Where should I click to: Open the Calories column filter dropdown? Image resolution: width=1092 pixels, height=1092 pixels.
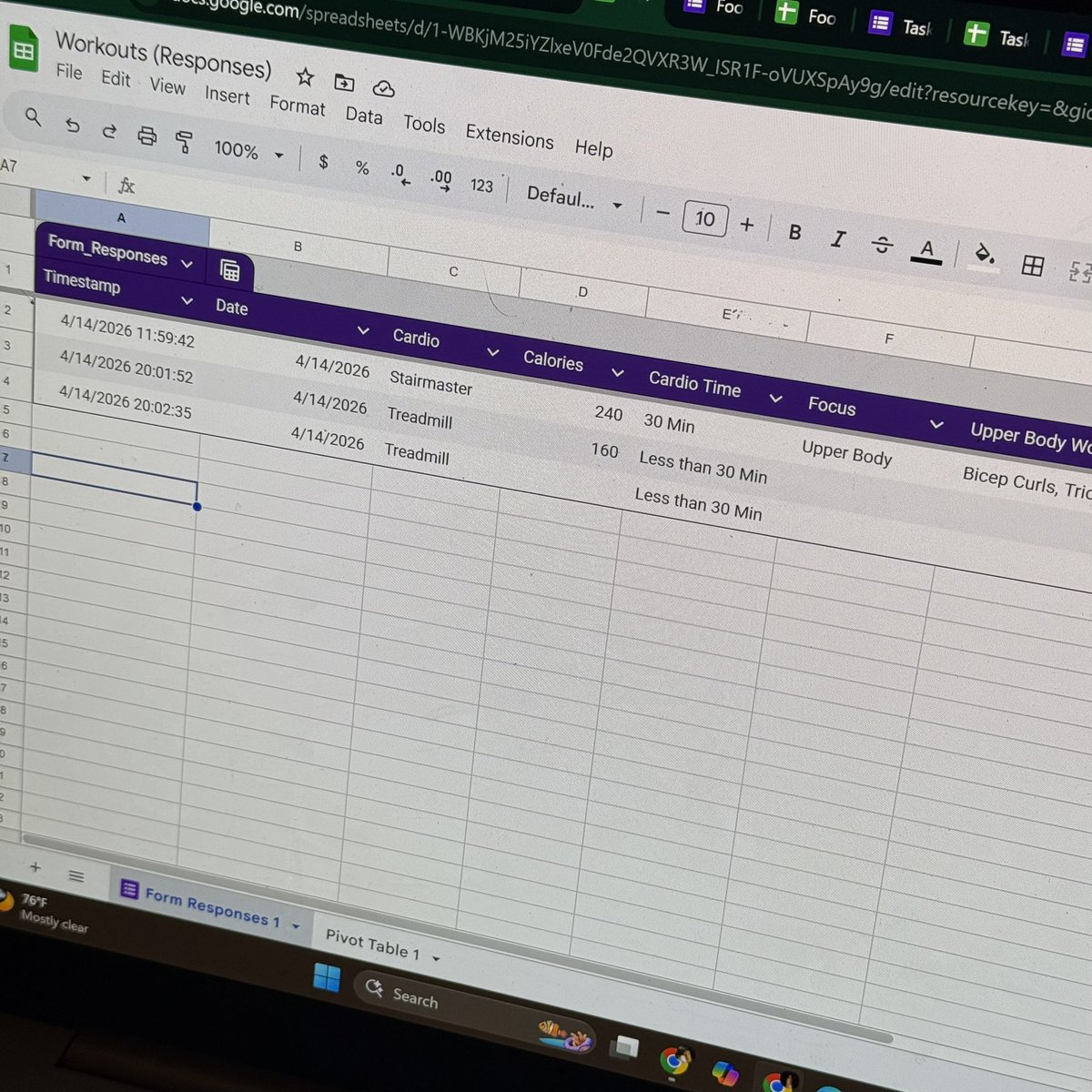pos(617,372)
